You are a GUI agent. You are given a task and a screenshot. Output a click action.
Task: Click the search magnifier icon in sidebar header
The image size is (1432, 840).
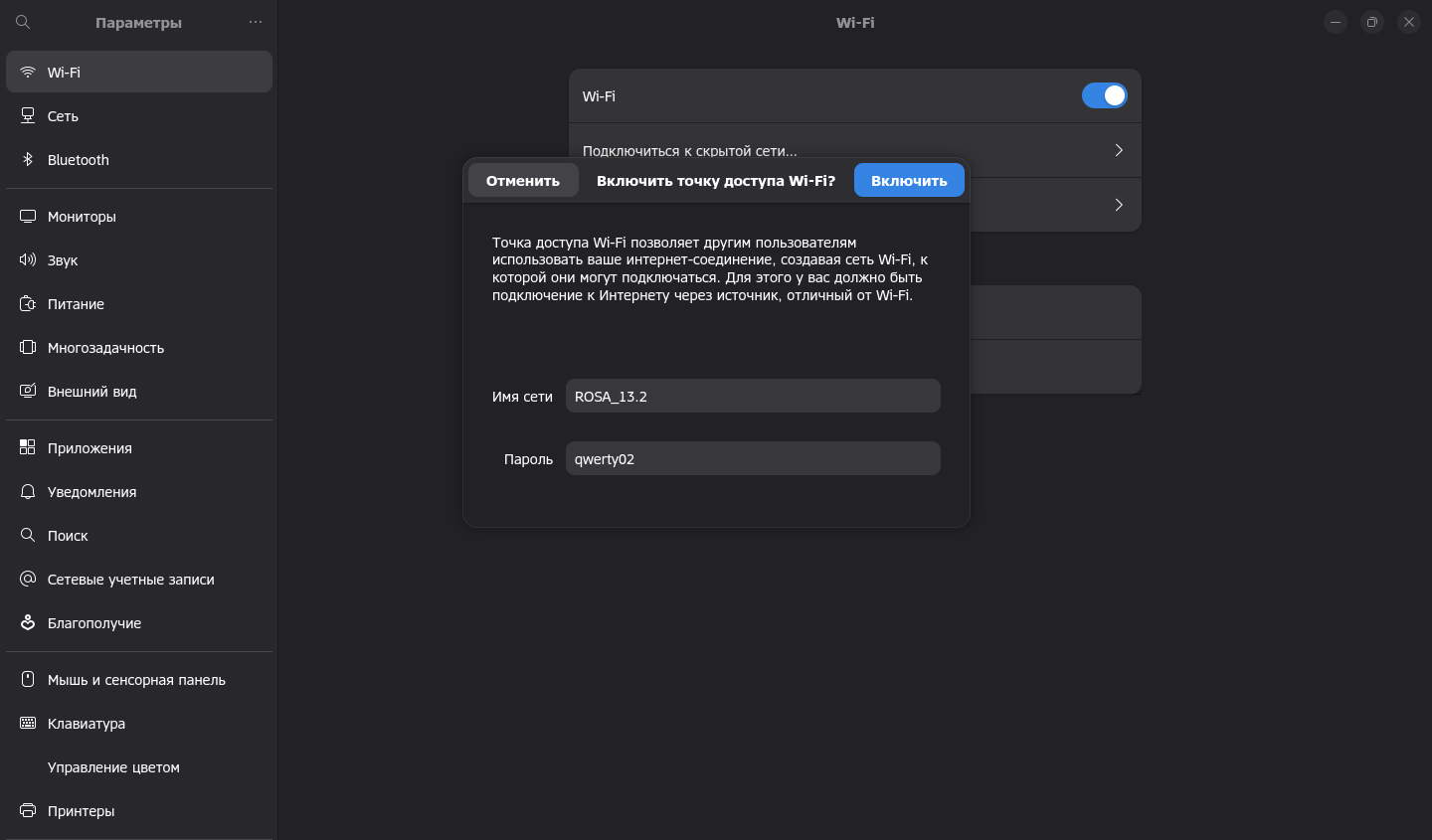[23, 22]
